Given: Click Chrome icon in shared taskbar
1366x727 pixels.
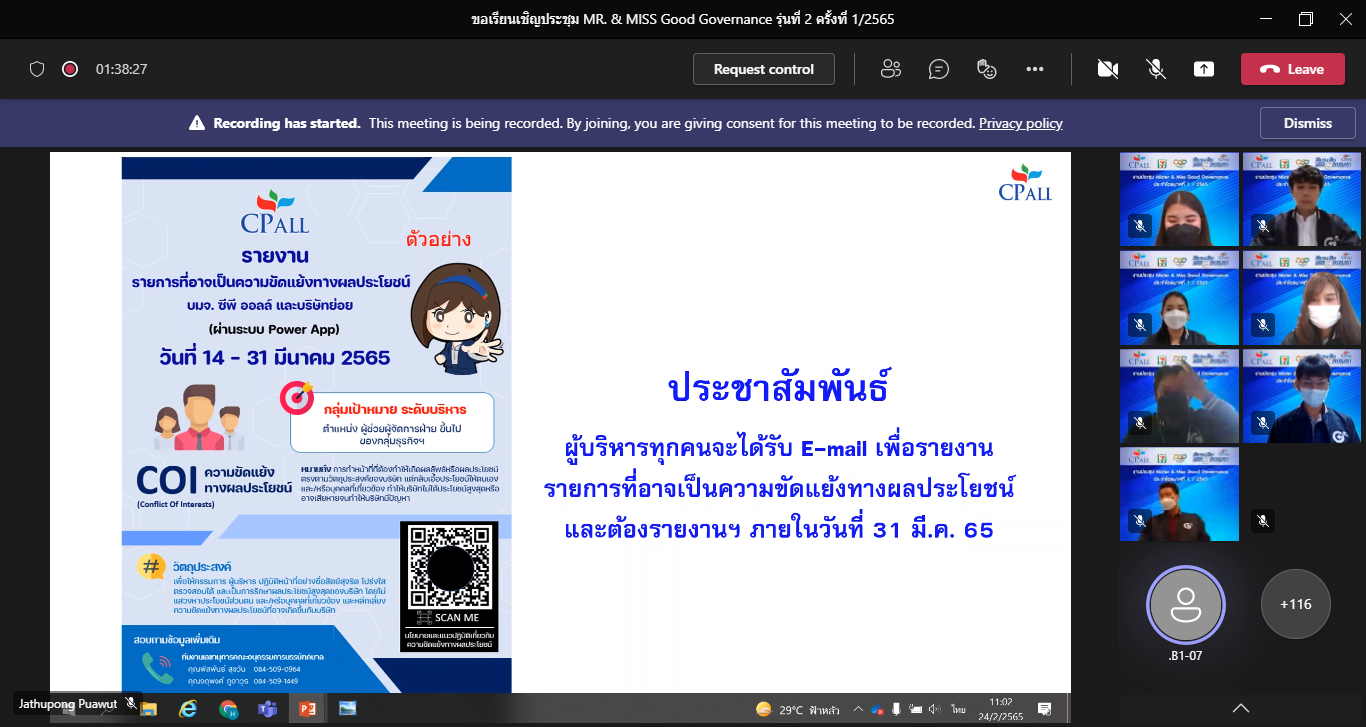Looking at the screenshot, I should (228, 709).
